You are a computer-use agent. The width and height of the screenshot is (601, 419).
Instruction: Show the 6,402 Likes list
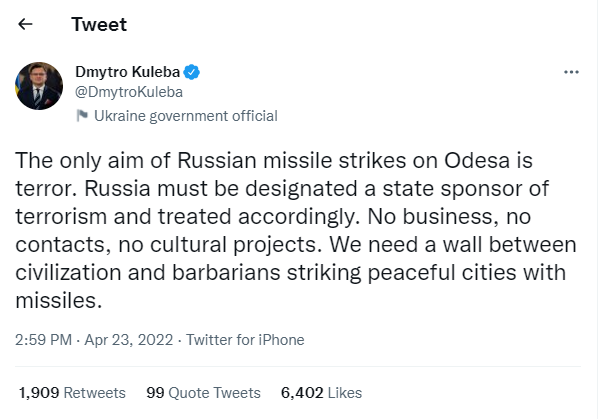coord(320,393)
